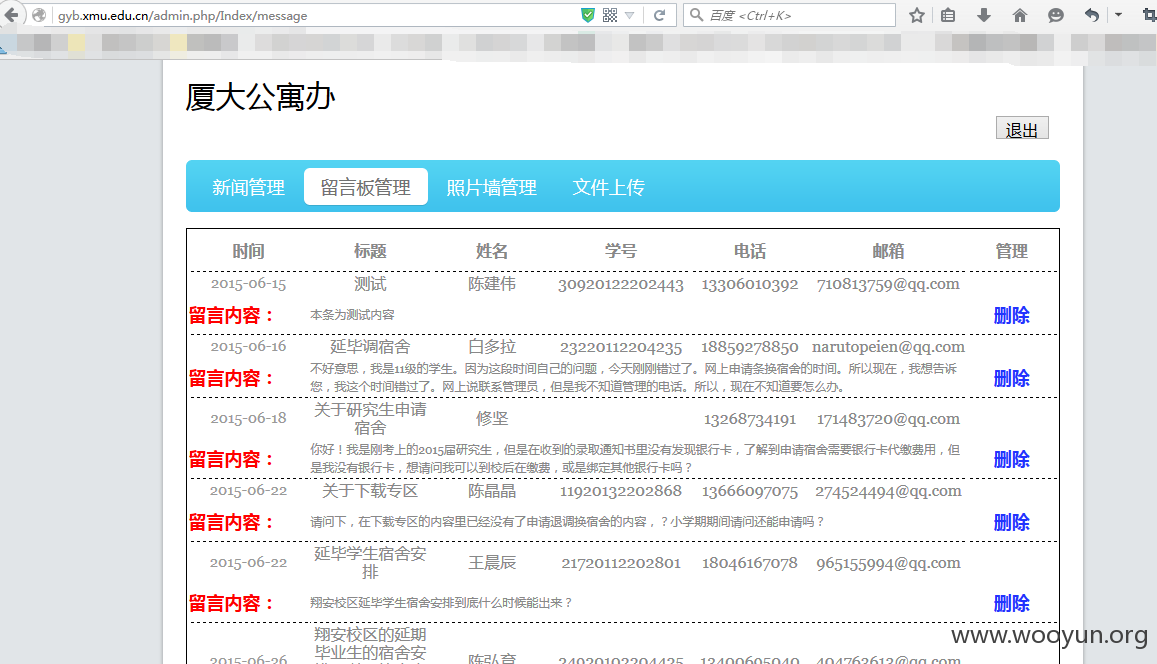This screenshot has height=664, width=1157.
Task: Click the name 王晨辰
Action: (491, 563)
